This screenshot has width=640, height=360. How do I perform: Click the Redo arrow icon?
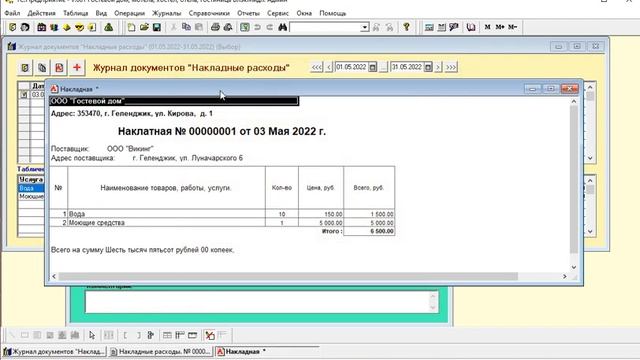[x=270, y=27]
